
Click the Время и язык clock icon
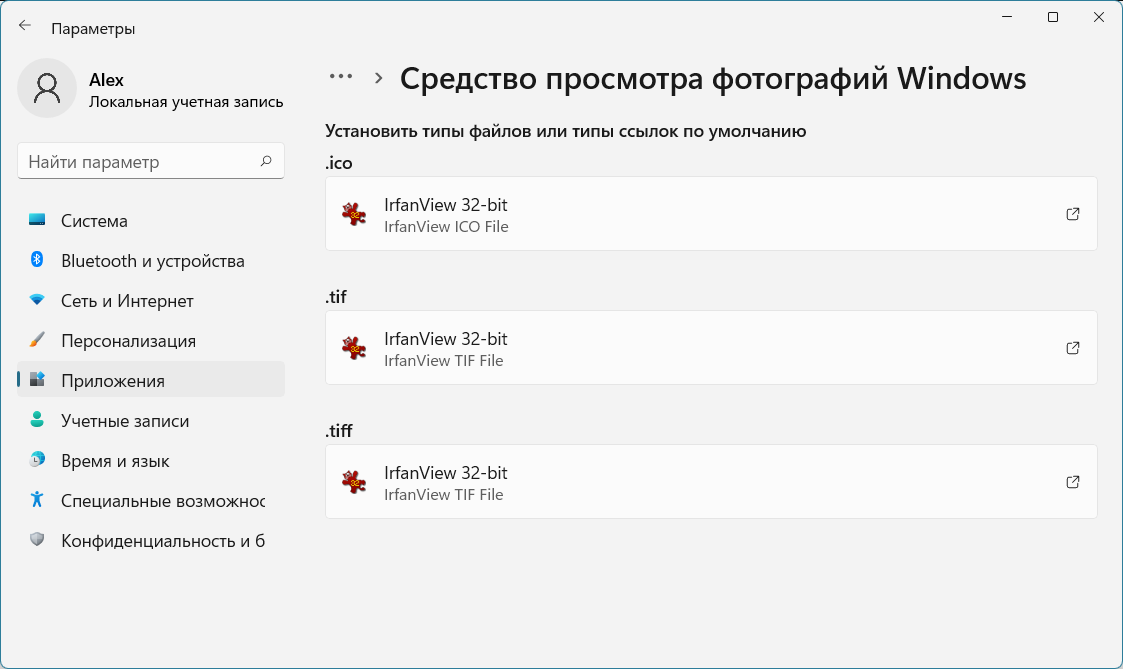click(37, 459)
